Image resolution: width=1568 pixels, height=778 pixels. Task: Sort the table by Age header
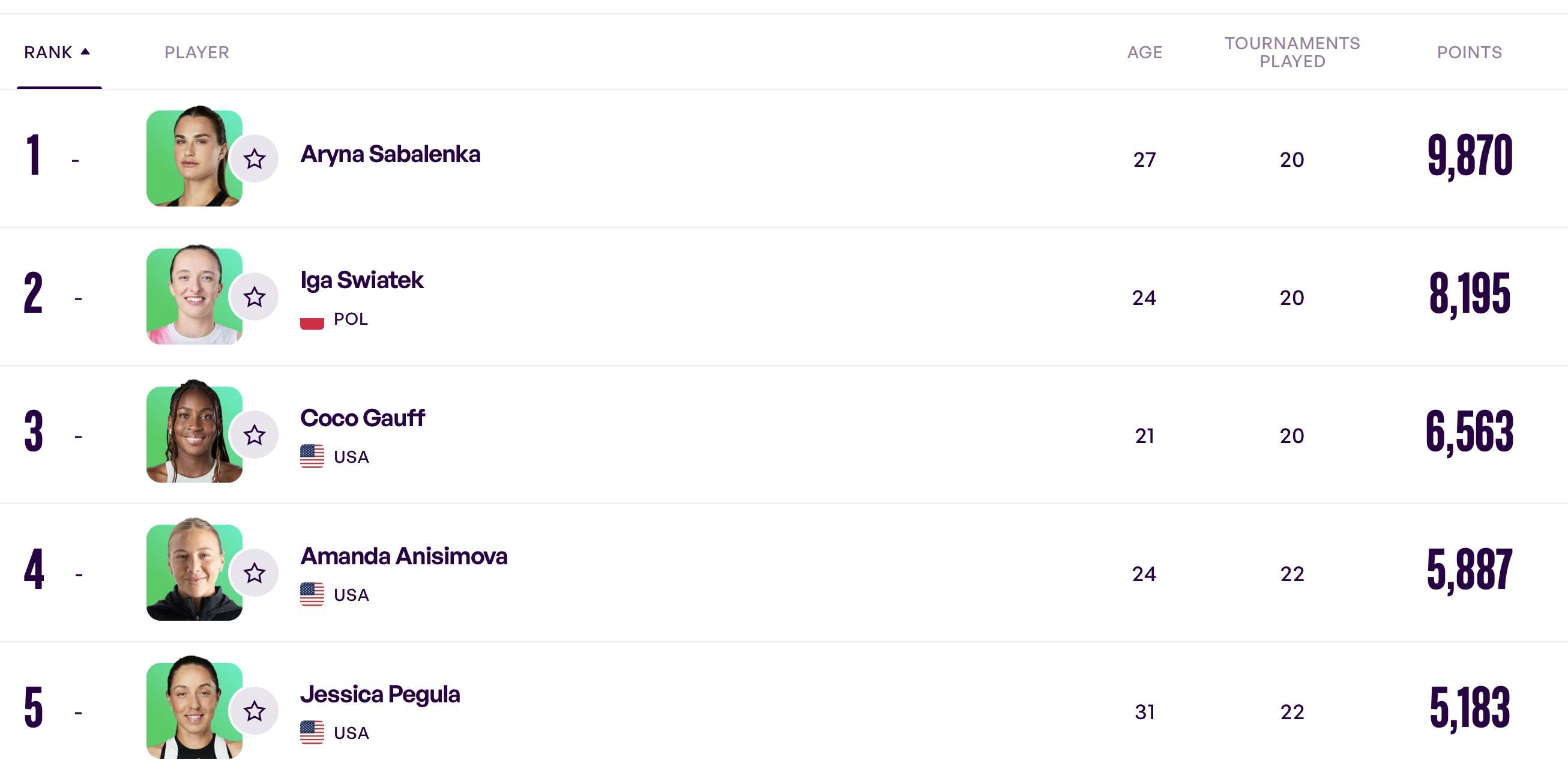click(x=1144, y=52)
